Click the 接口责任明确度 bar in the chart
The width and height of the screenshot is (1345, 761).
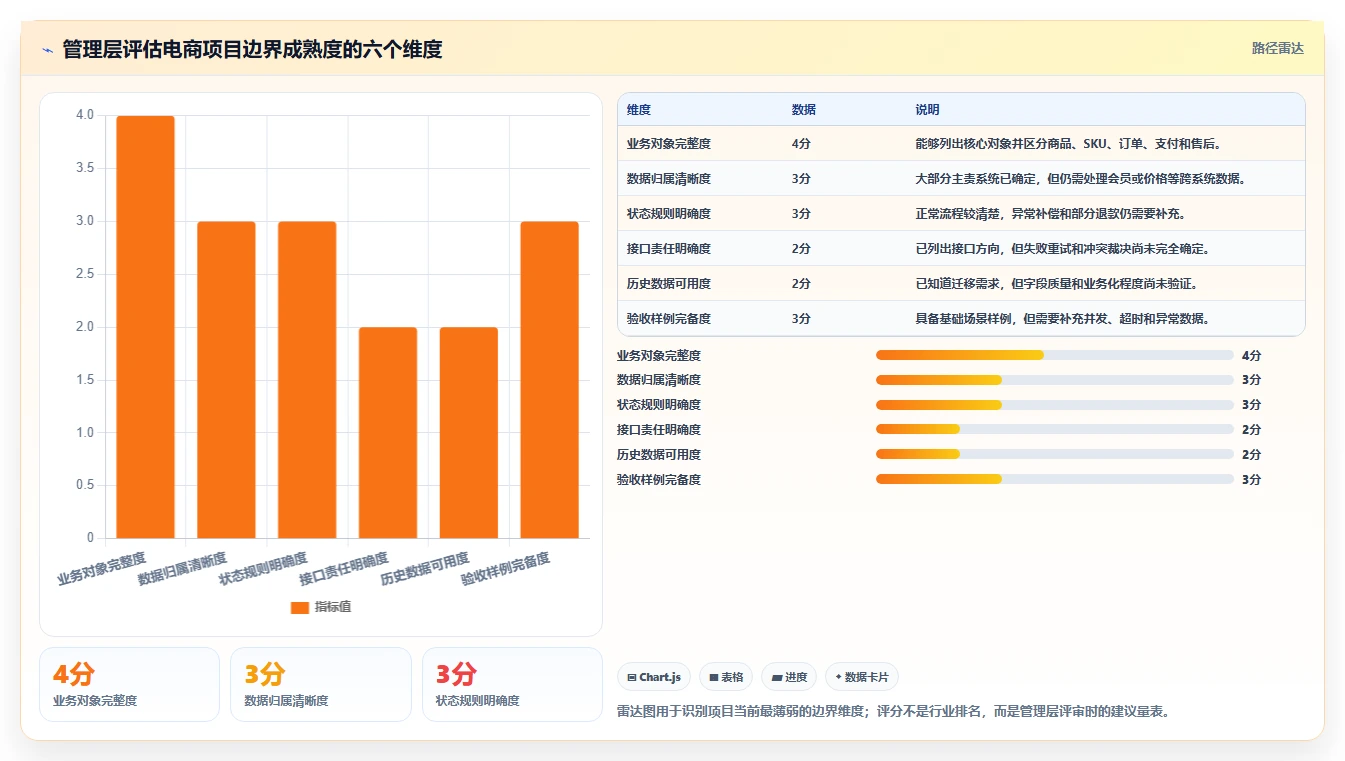tap(388, 433)
